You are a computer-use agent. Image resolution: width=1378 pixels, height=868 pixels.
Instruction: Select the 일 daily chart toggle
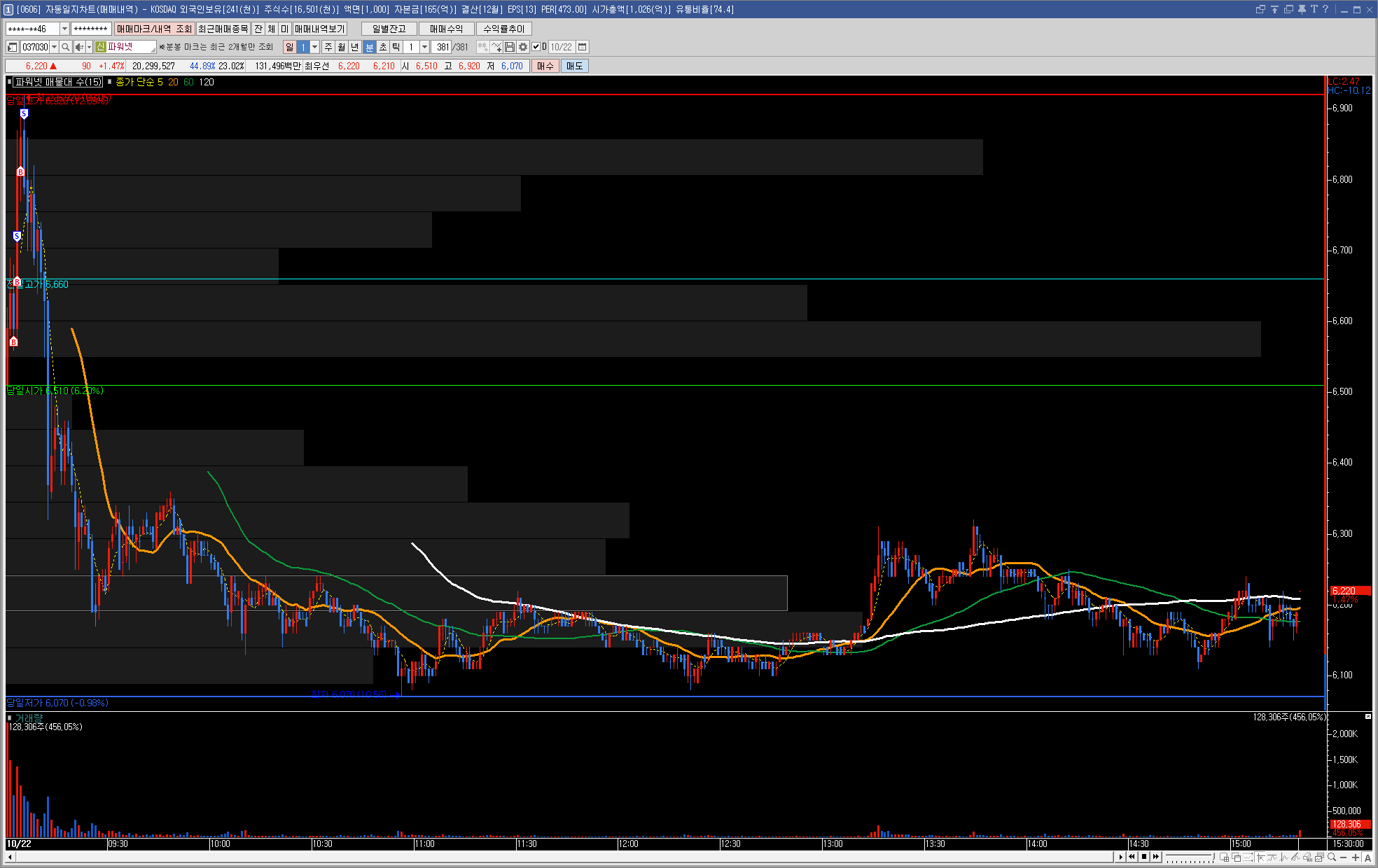tap(289, 47)
